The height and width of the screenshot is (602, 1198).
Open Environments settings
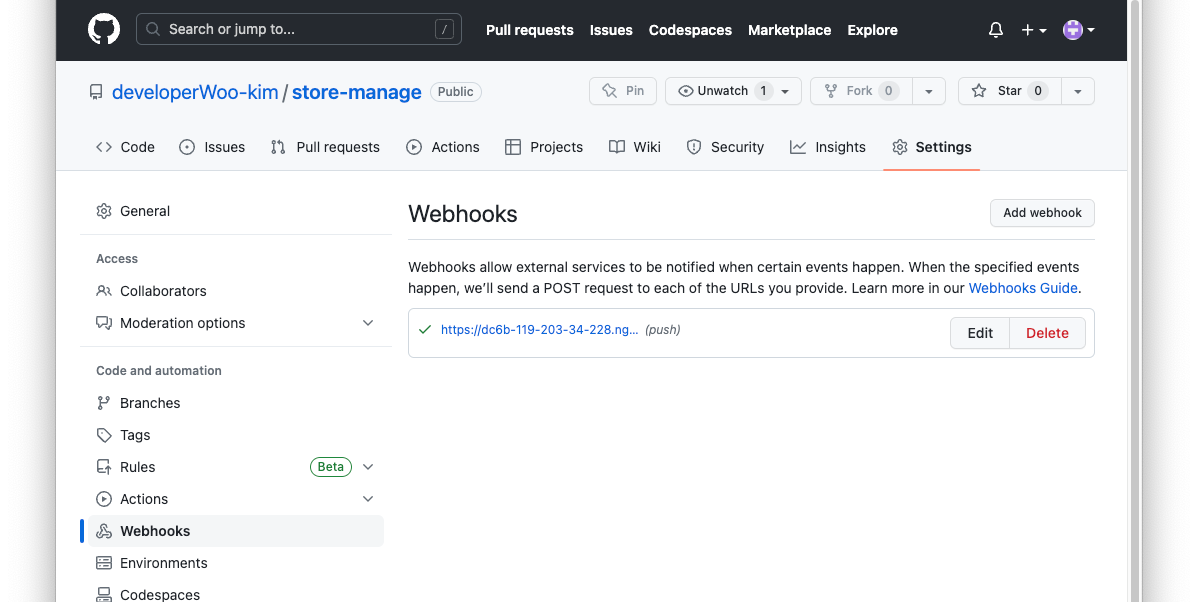point(236,563)
